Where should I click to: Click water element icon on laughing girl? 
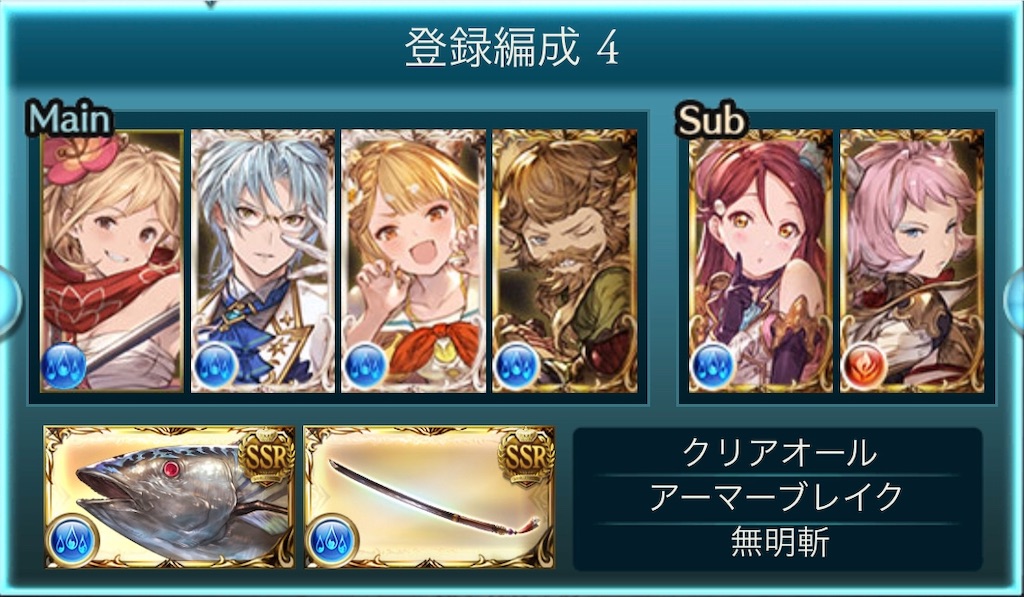pyautogui.click(x=365, y=366)
